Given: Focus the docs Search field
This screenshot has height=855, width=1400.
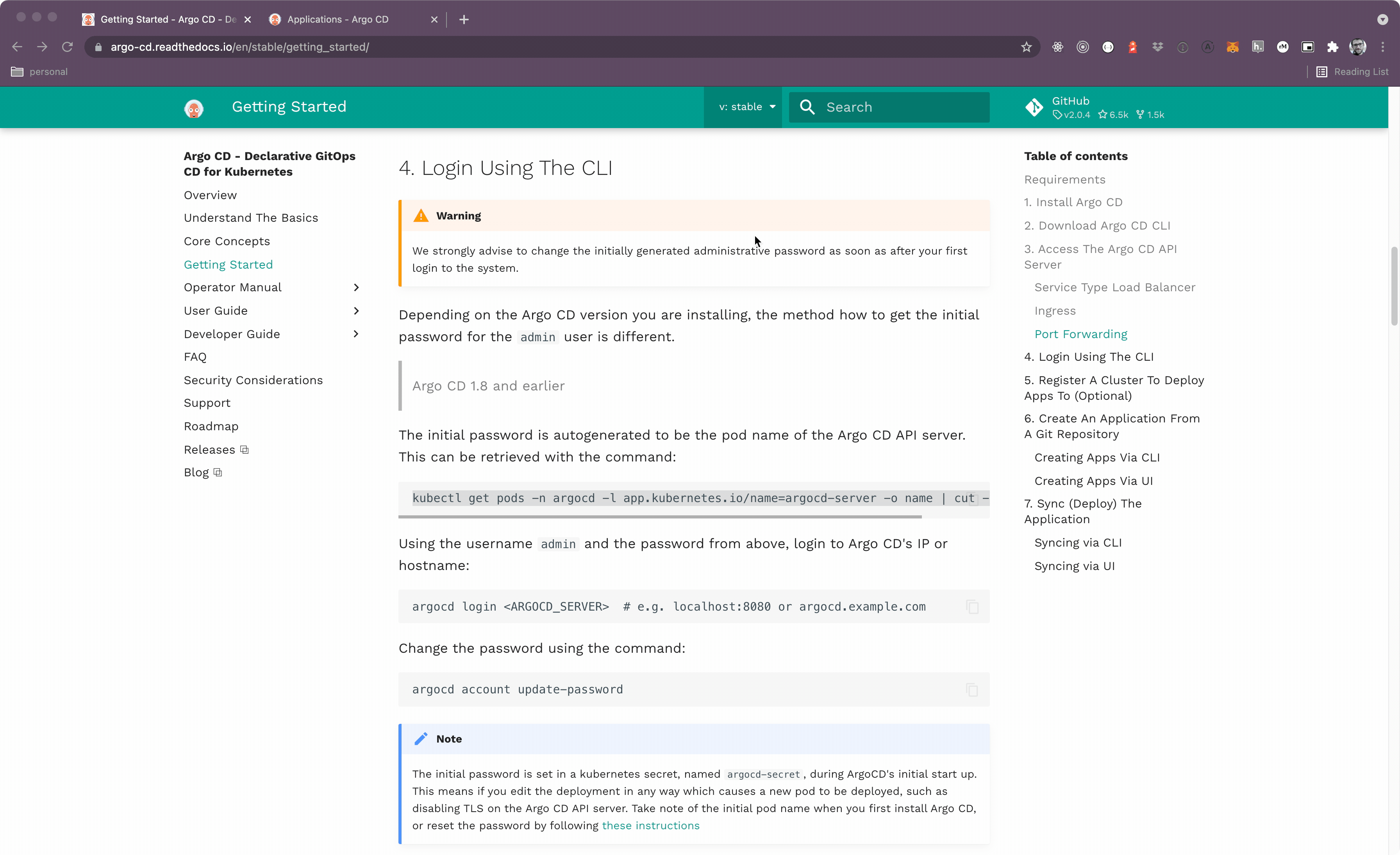Looking at the screenshot, I should (889, 107).
